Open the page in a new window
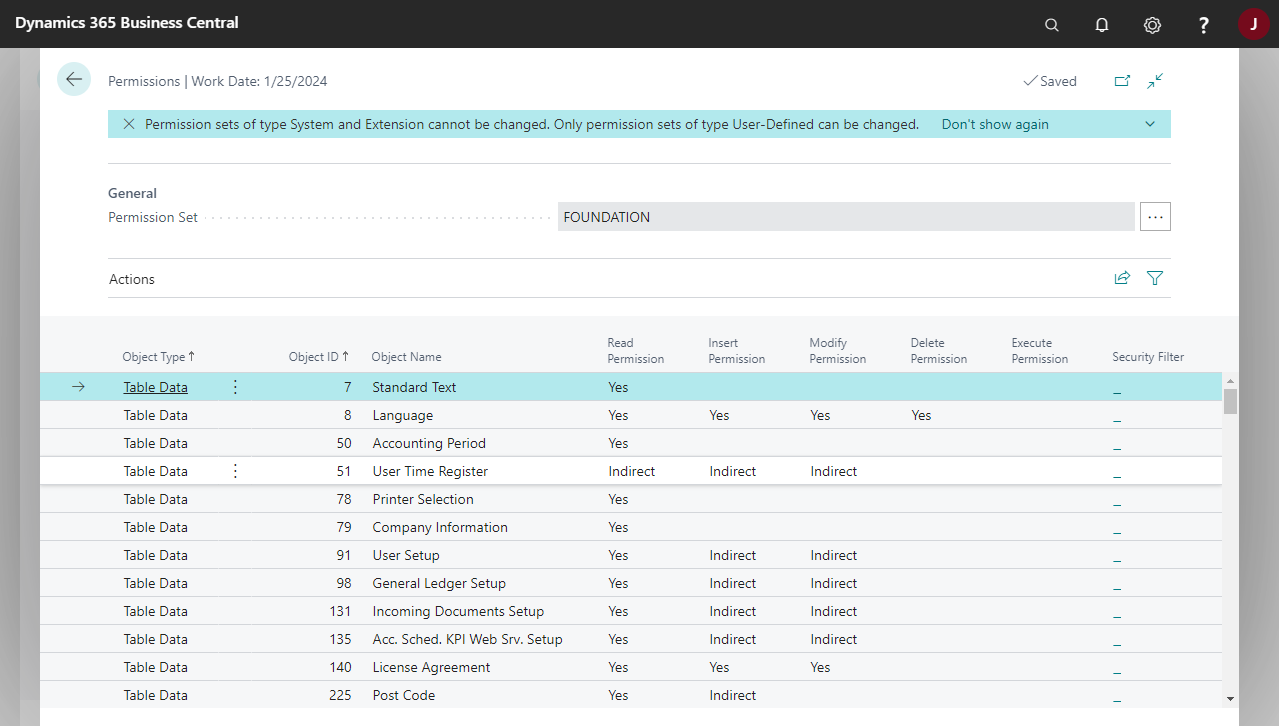 pyautogui.click(x=1122, y=80)
